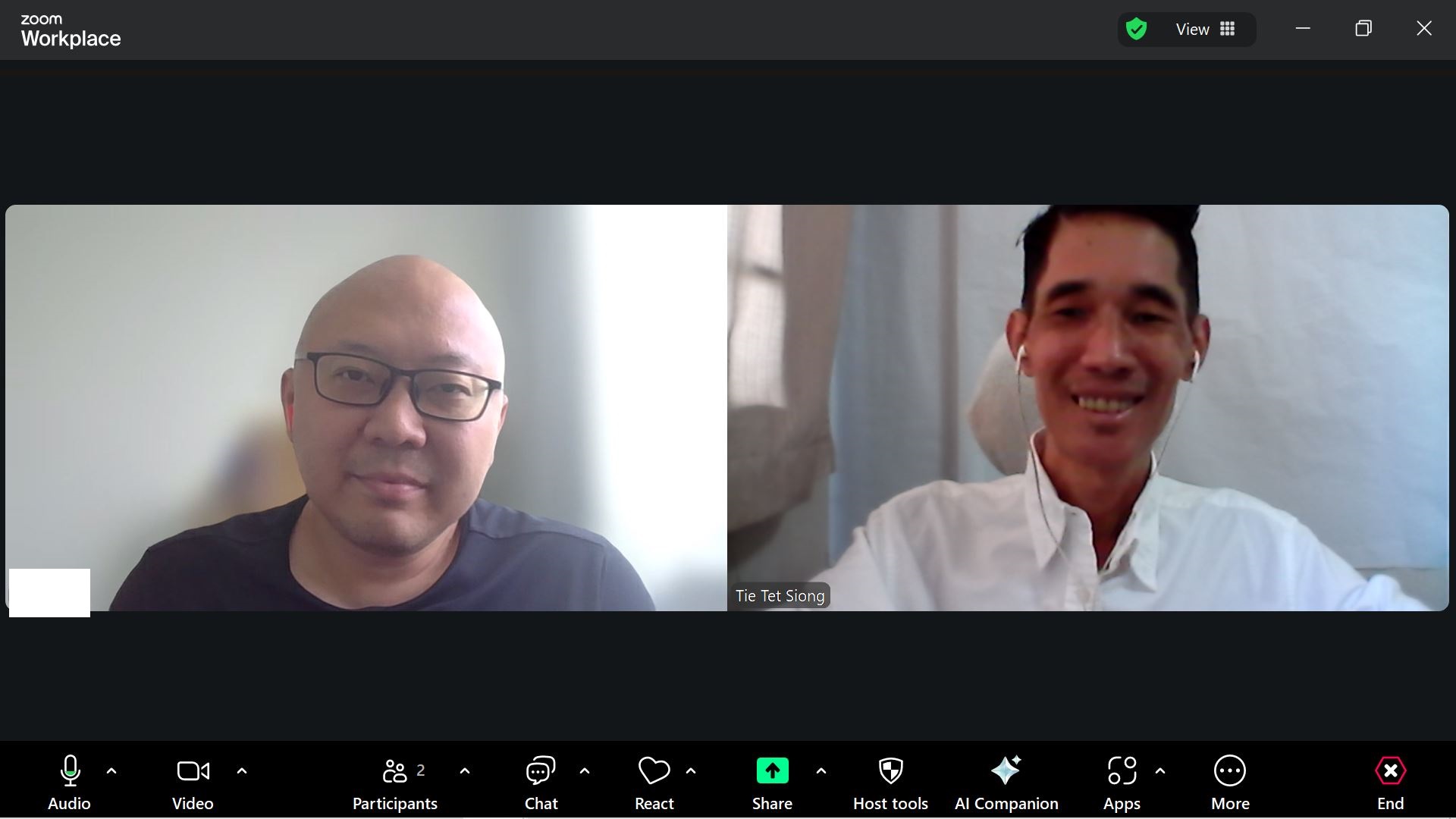Turn off camera with Video button
Viewport: 1456px width, 819px height.
[x=193, y=781]
